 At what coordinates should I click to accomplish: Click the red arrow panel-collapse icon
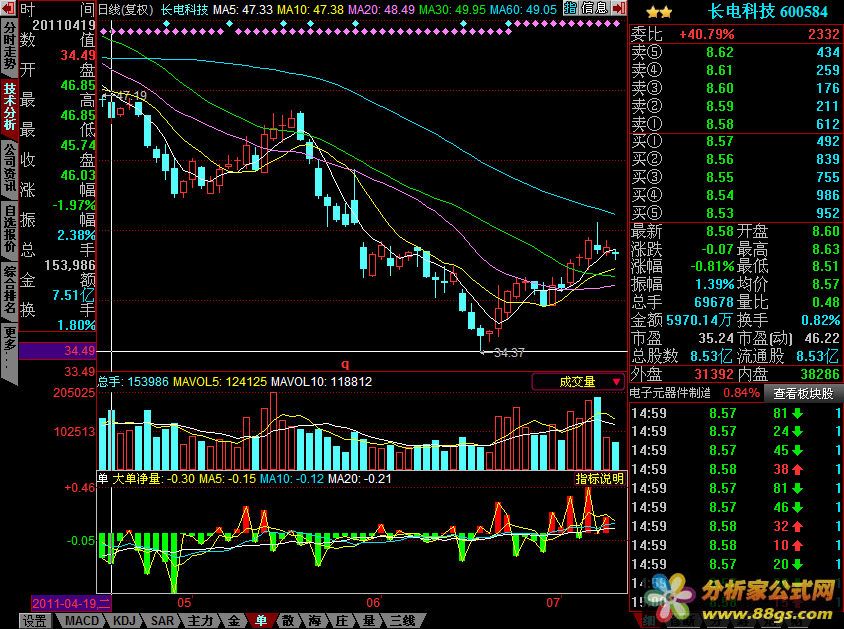(619, 8)
